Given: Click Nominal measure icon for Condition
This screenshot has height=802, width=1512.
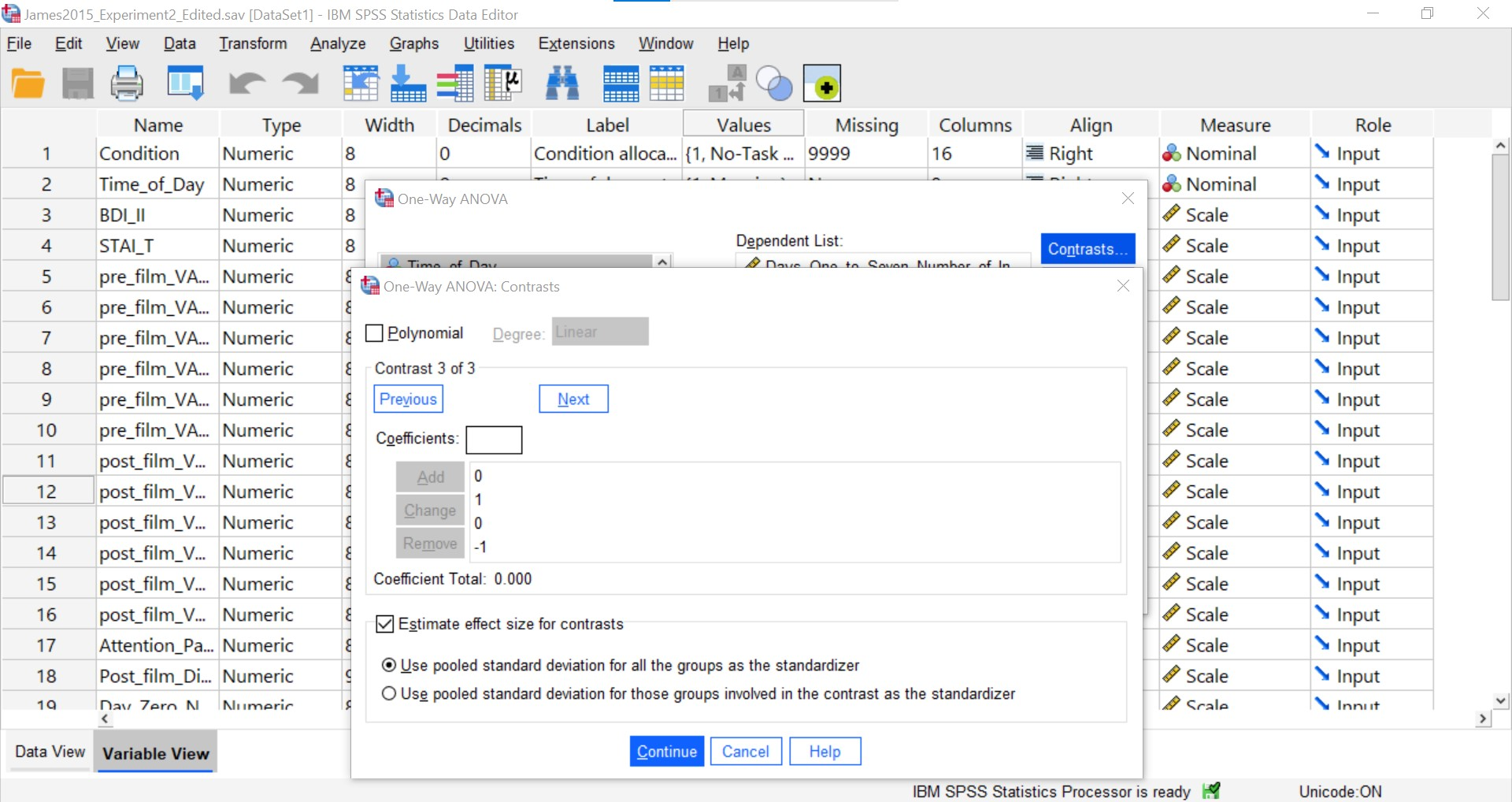Looking at the screenshot, I should 1172,154.
